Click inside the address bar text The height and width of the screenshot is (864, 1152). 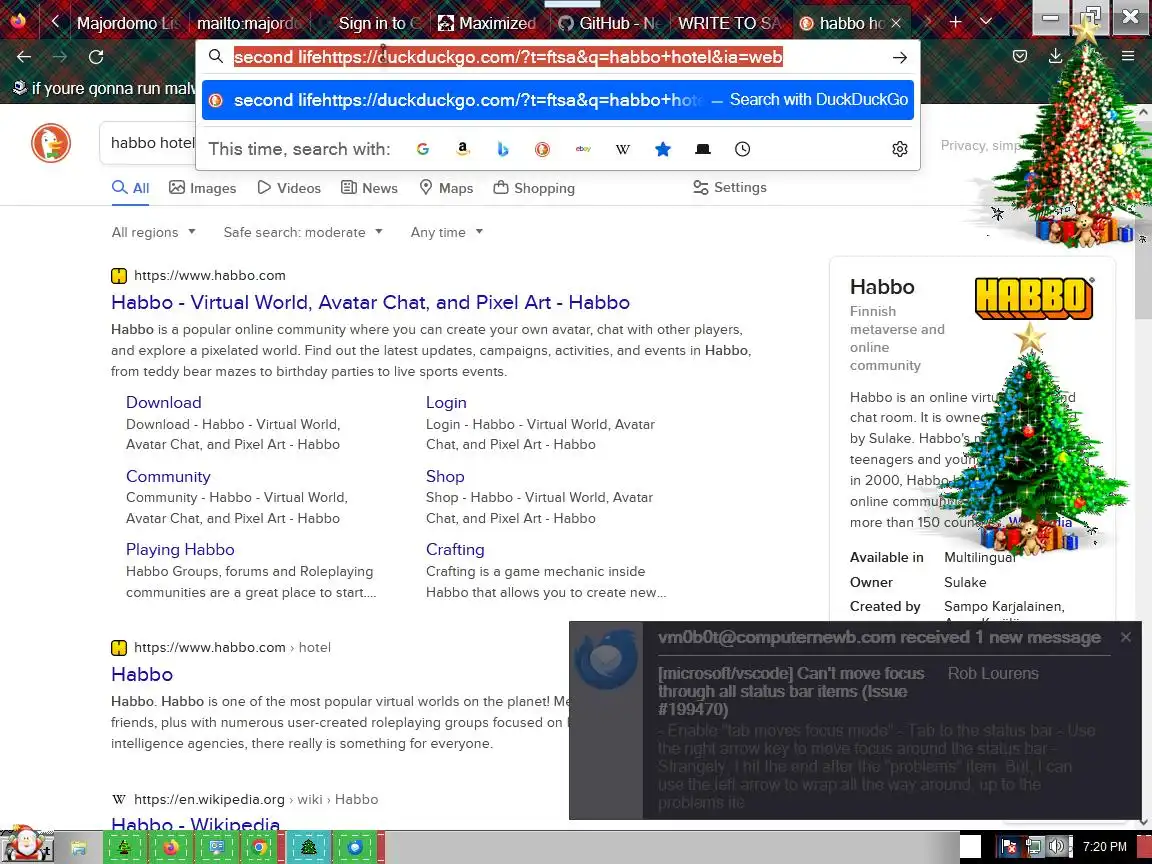[508, 57]
